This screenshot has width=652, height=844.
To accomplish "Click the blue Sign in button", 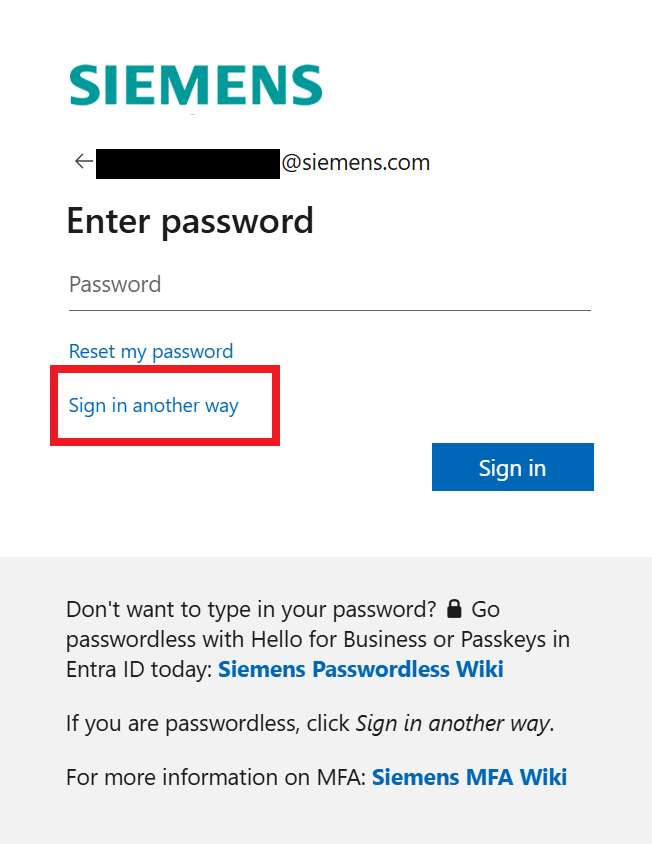I will (x=512, y=466).
